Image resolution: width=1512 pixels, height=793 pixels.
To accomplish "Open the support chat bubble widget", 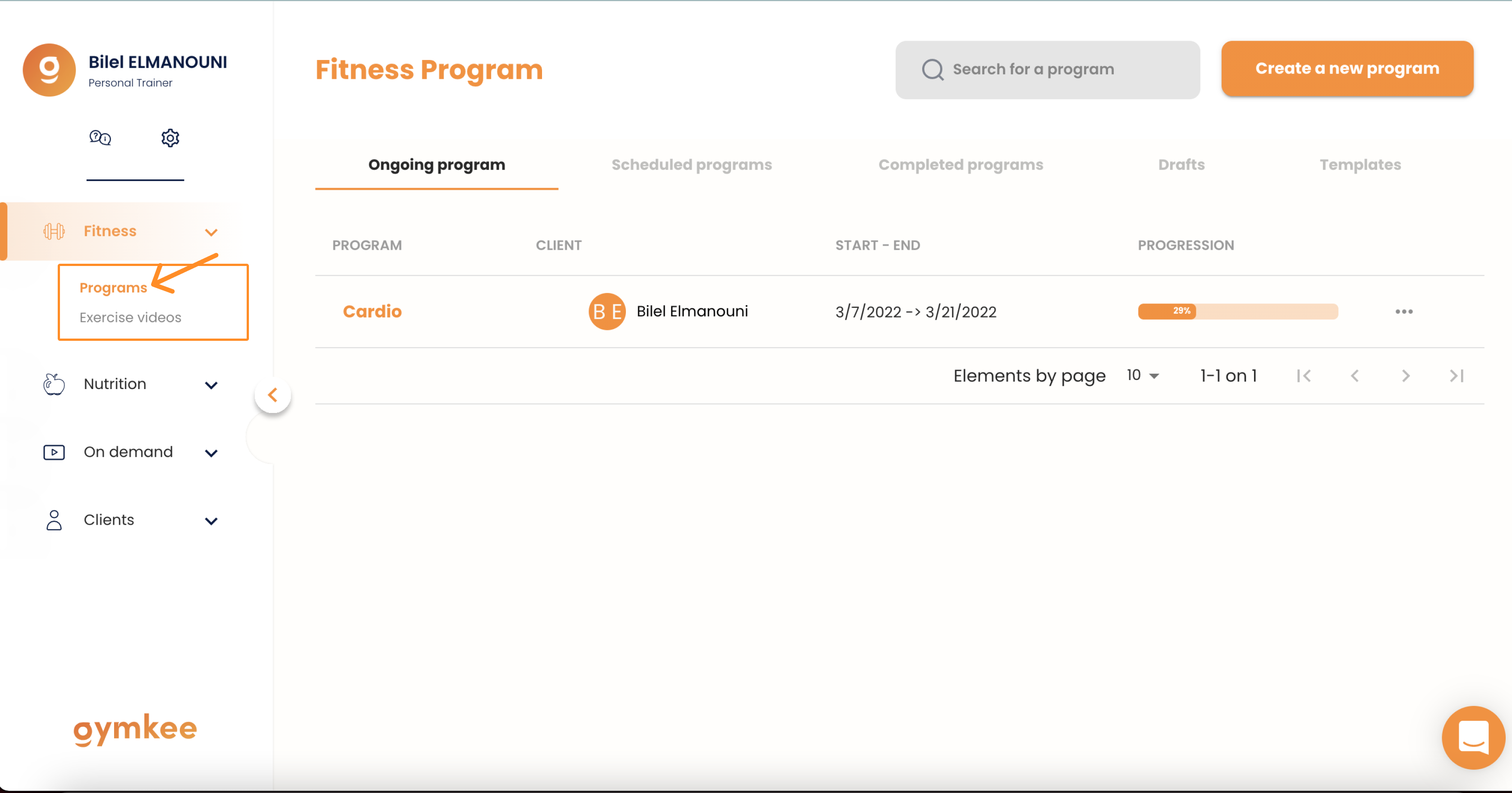I will [x=1473, y=738].
